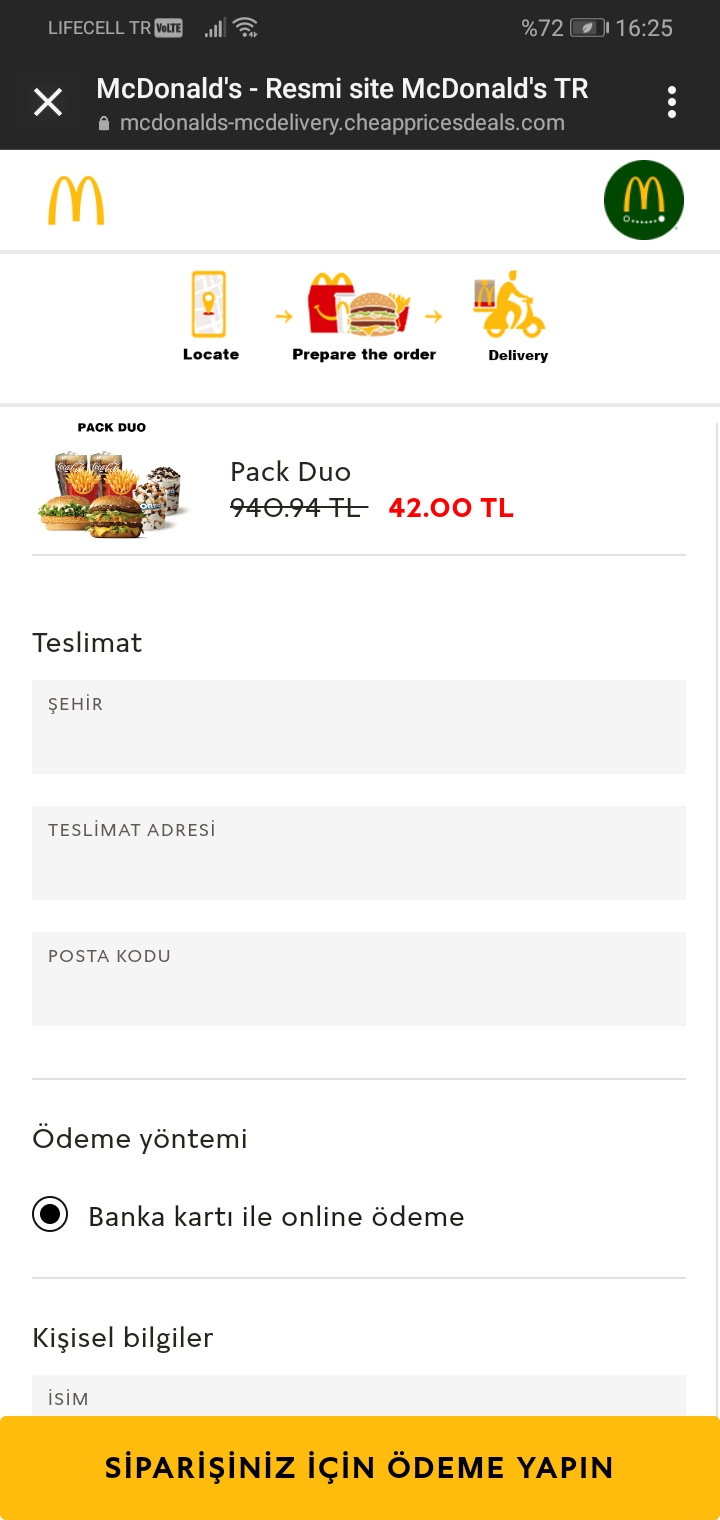Tap the padlock icon beside the URL
Screen dimensions: 720x1520
[x=103, y=124]
